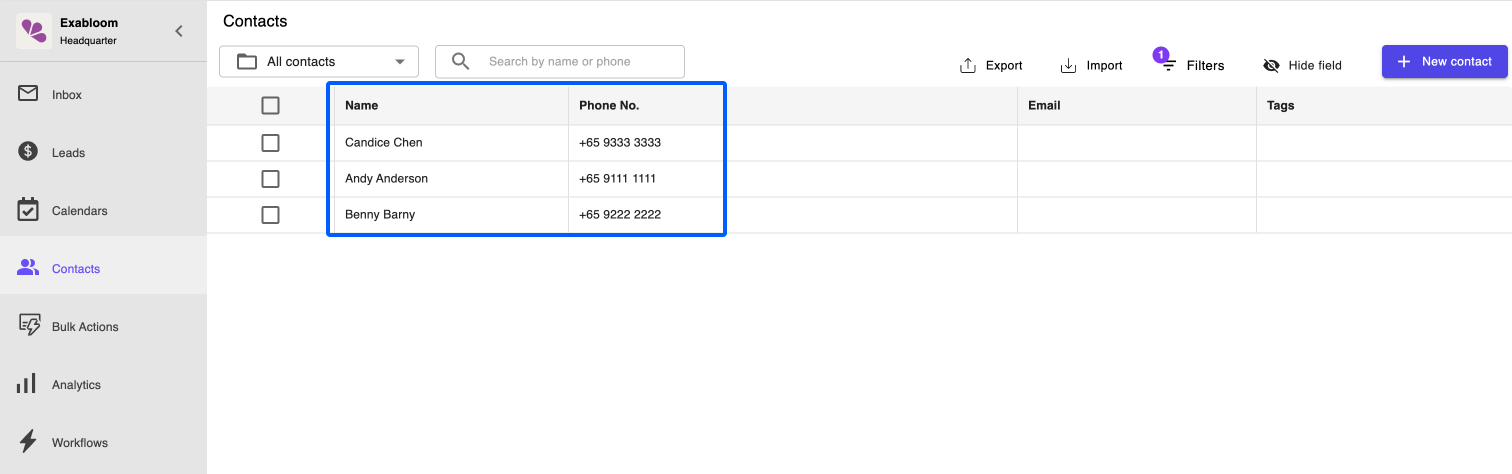Toggle the select-all header checkbox
The image size is (1512, 474).
(270, 105)
